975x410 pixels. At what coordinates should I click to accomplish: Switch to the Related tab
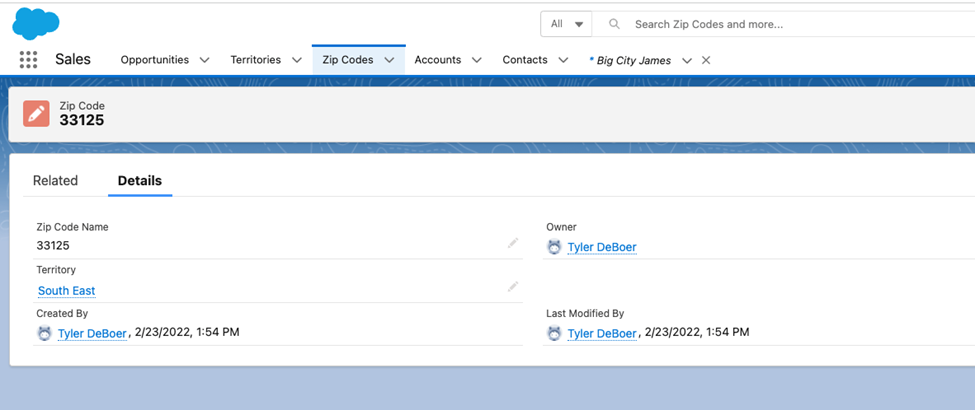[55, 181]
